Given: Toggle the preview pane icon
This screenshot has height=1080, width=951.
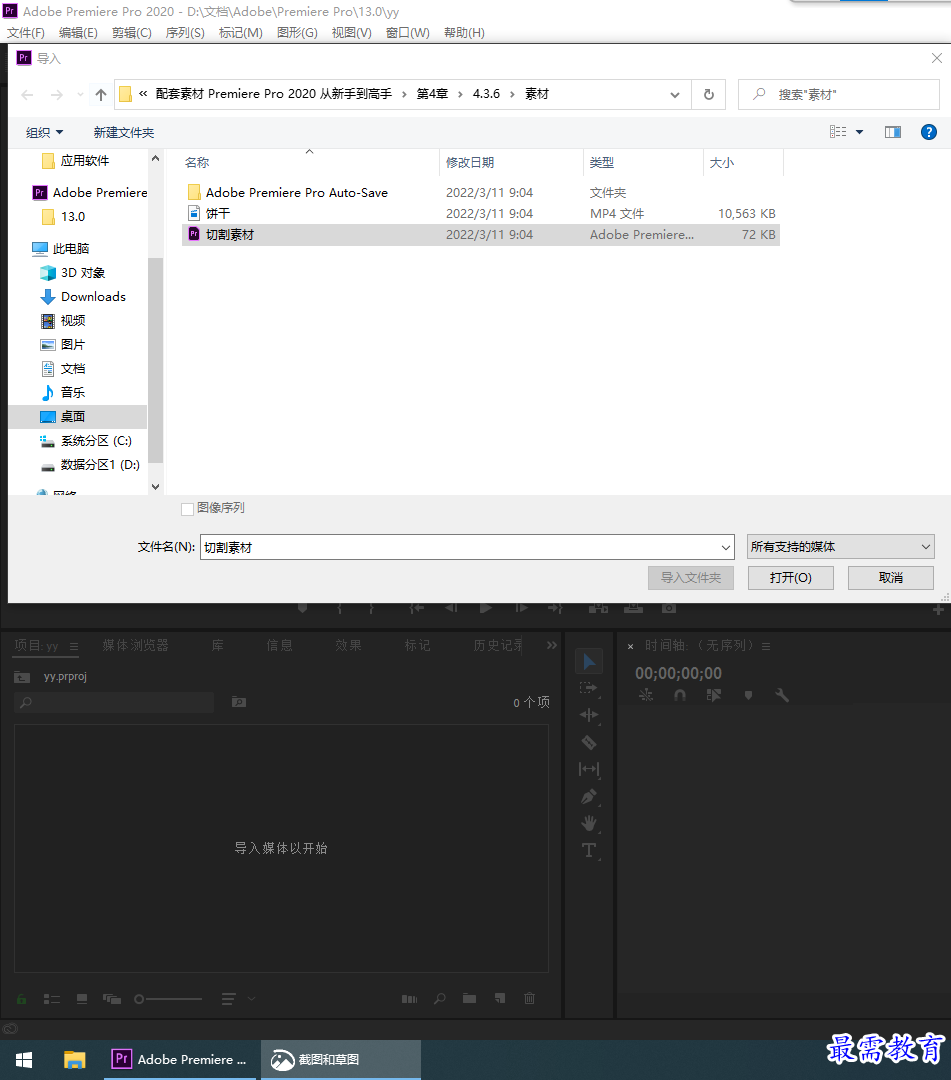Looking at the screenshot, I should (x=892, y=132).
